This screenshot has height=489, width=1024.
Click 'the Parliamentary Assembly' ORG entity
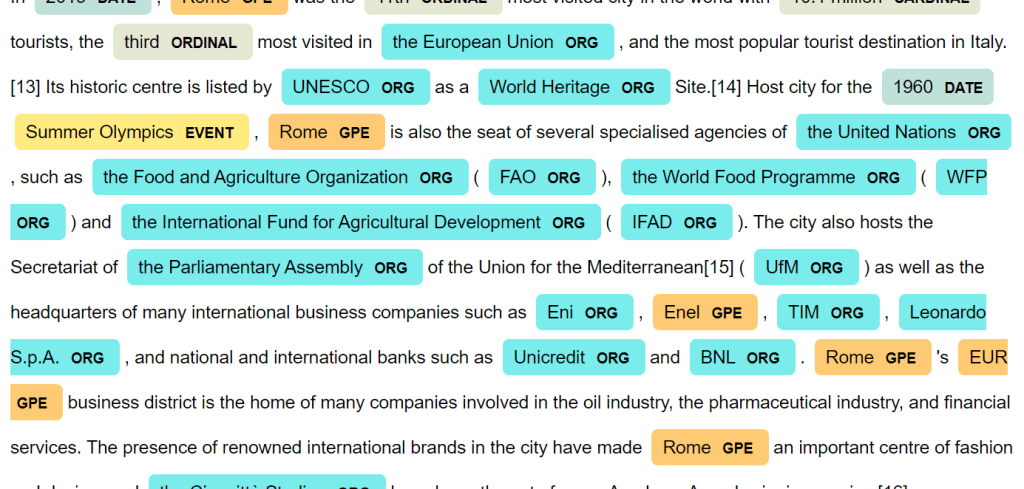point(274,267)
